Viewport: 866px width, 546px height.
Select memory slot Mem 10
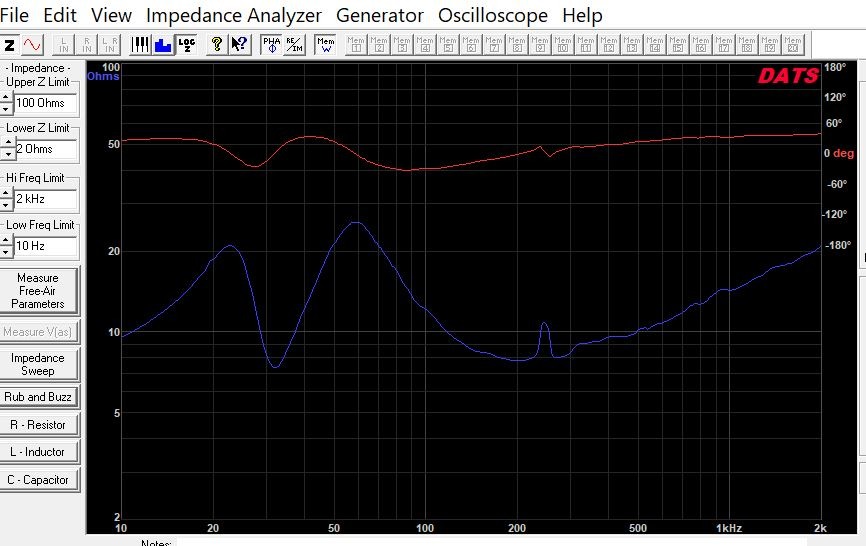click(x=563, y=45)
